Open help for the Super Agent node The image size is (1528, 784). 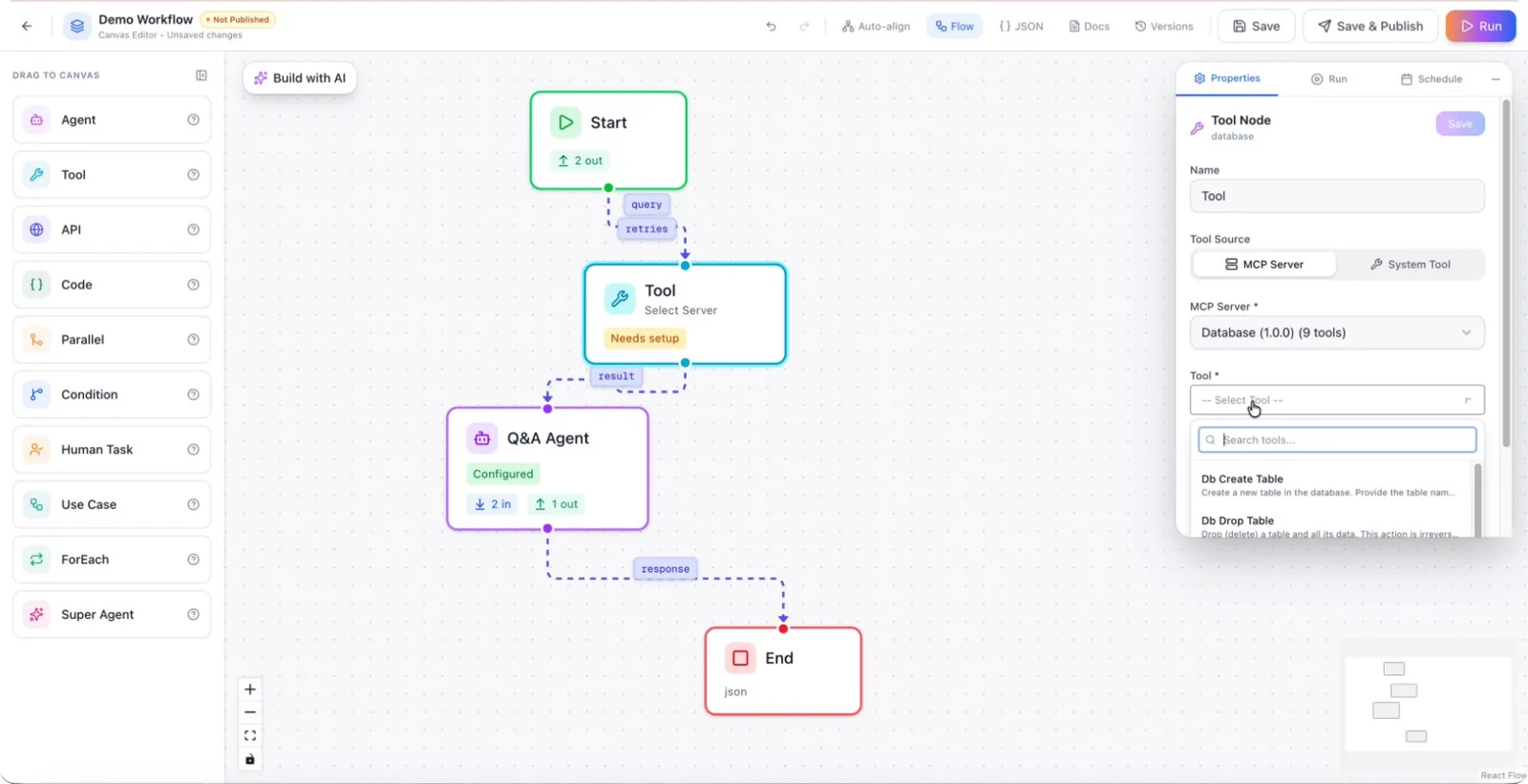click(194, 615)
